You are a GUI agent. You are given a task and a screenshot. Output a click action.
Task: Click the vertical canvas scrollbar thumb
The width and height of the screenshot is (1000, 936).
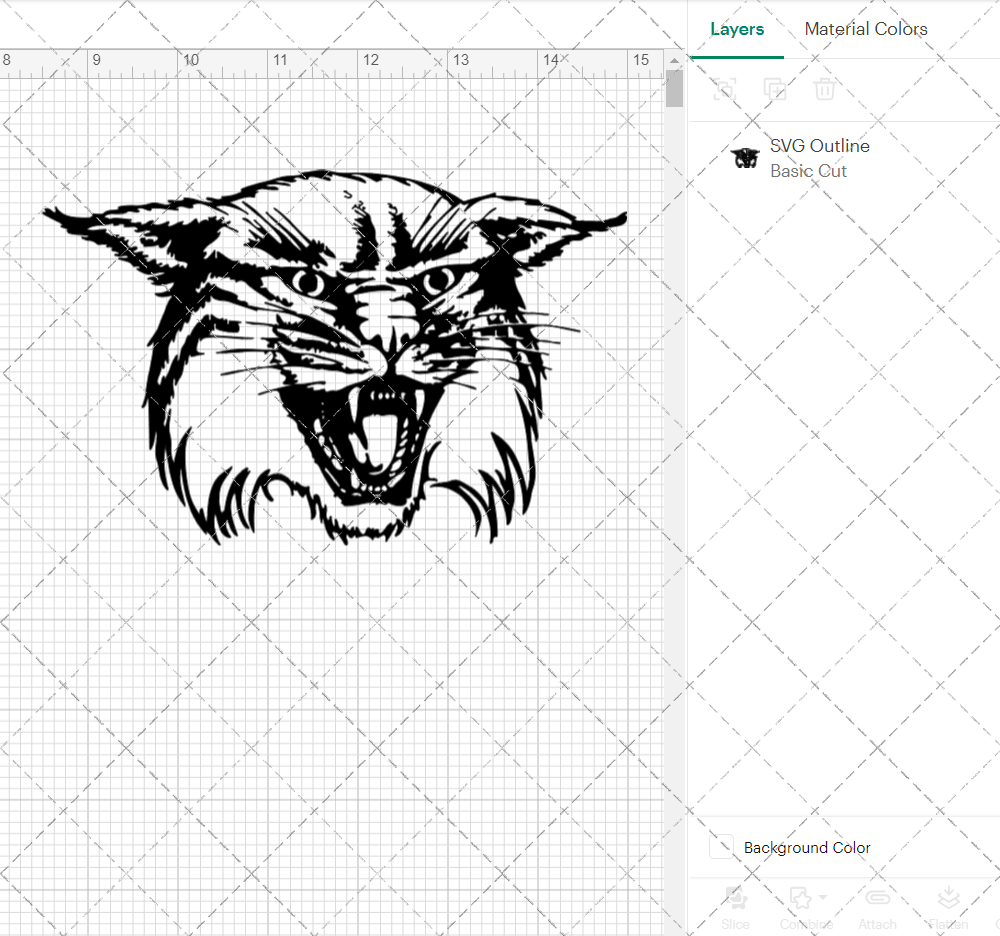[x=674, y=89]
